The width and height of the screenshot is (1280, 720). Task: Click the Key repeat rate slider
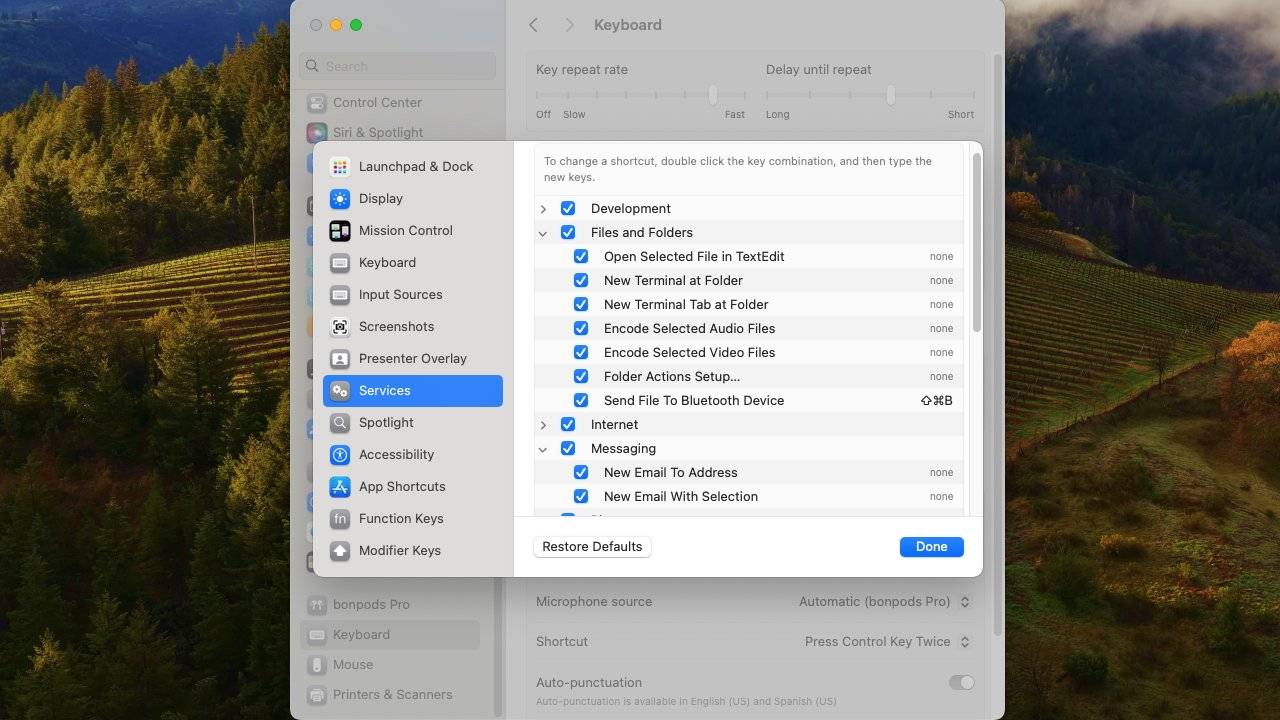[713, 95]
